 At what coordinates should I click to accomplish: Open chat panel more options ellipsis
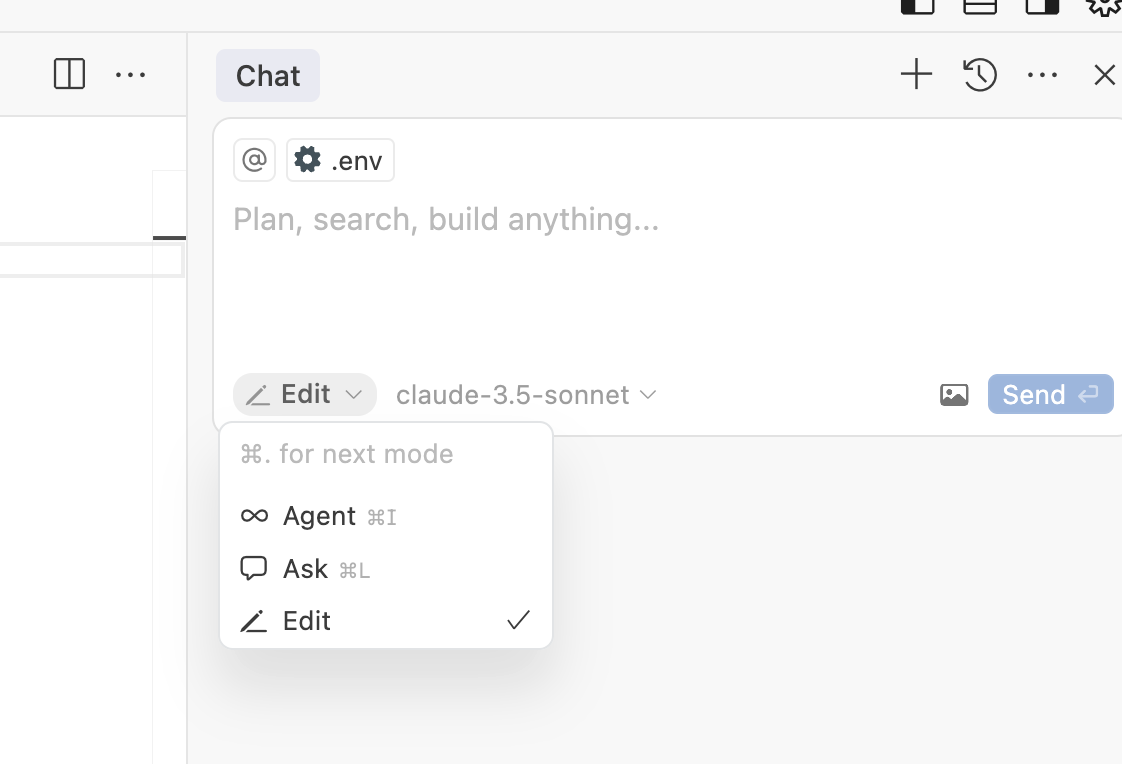1042,75
